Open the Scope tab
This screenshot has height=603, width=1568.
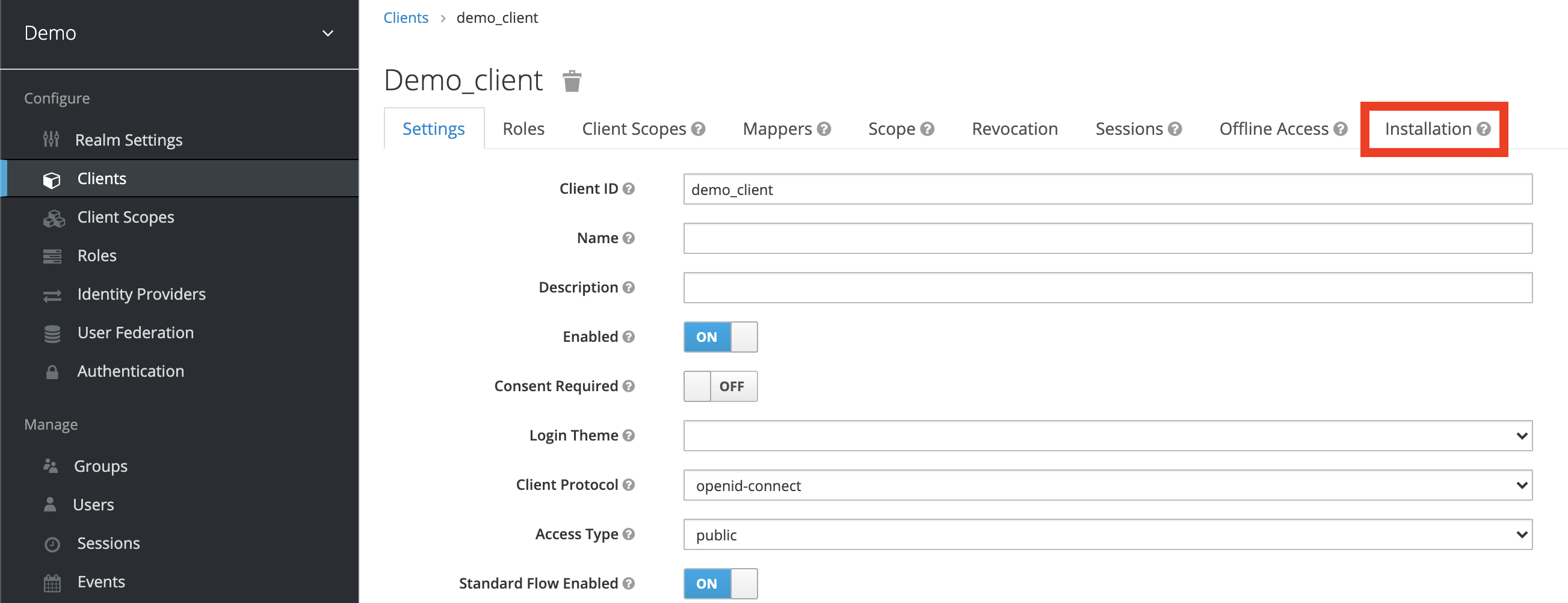[x=891, y=129]
